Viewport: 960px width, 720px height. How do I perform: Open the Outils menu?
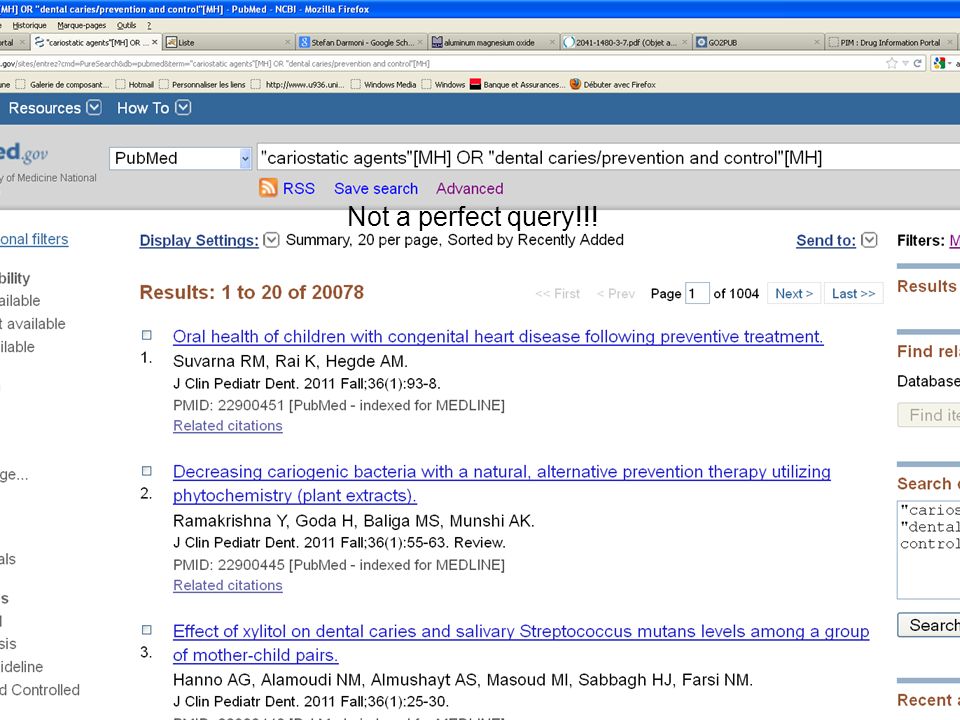point(126,25)
